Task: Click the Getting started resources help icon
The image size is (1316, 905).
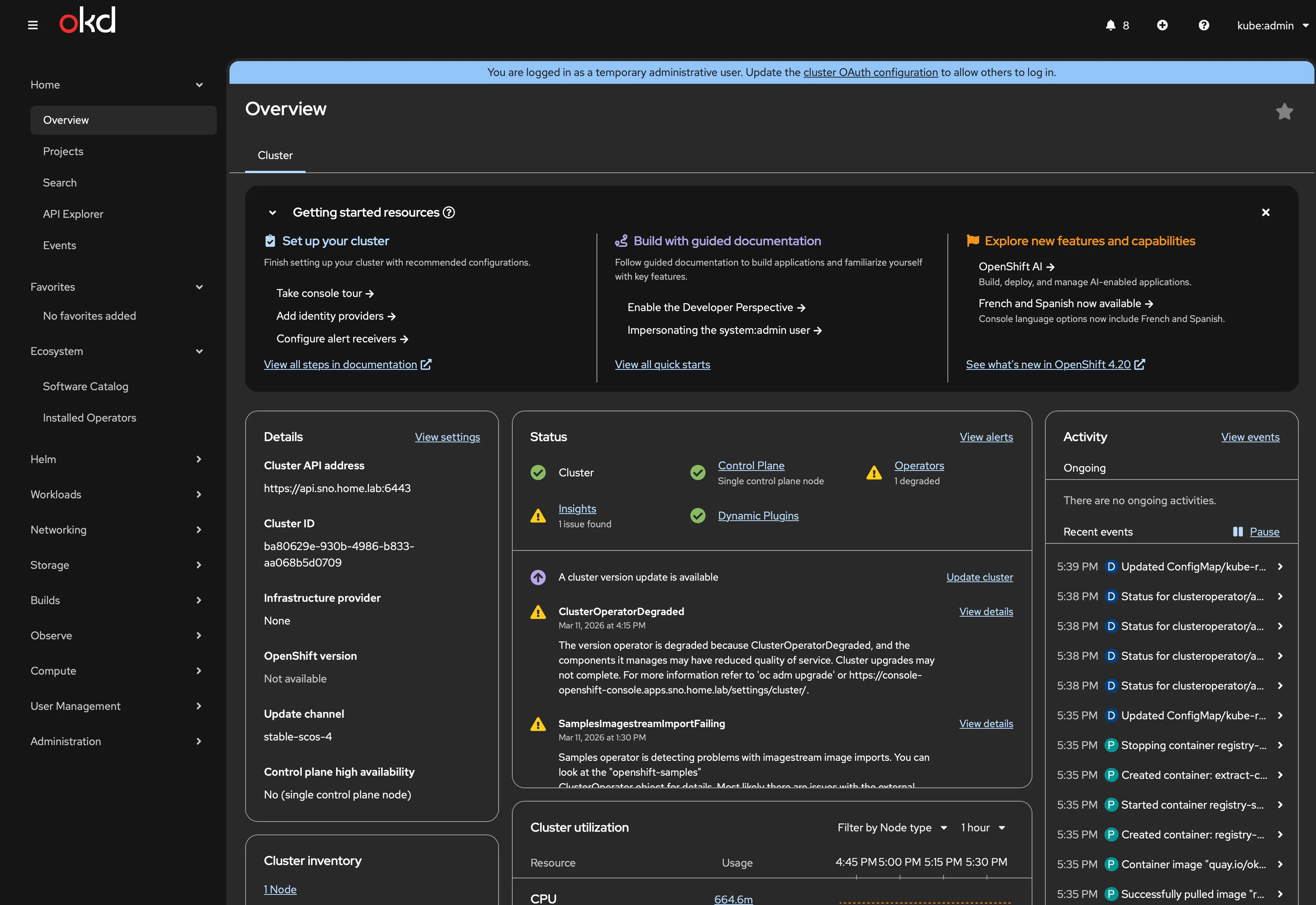Action: pyautogui.click(x=449, y=212)
